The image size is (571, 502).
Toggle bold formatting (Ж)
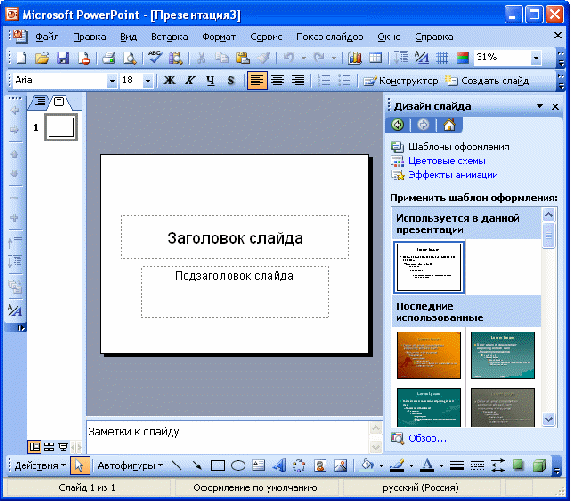(x=169, y=80)
